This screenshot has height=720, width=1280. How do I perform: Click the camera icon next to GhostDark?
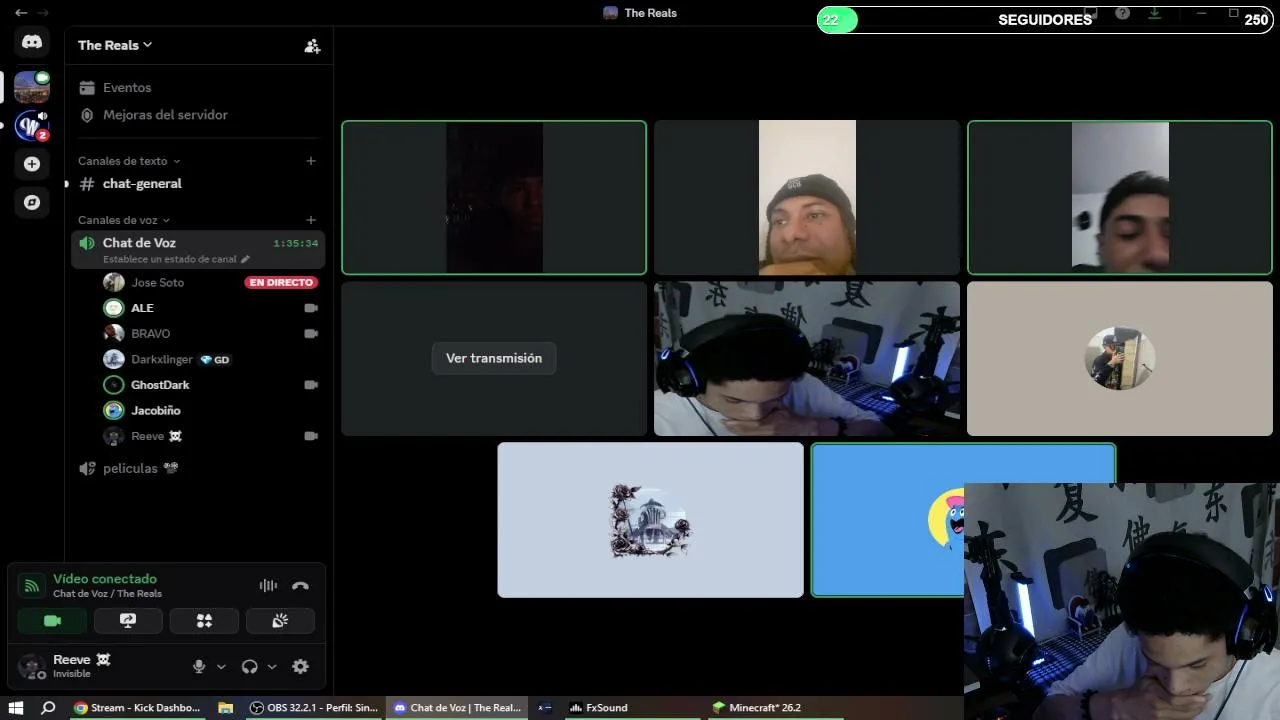pyautogui.click(x=311, y=385)
